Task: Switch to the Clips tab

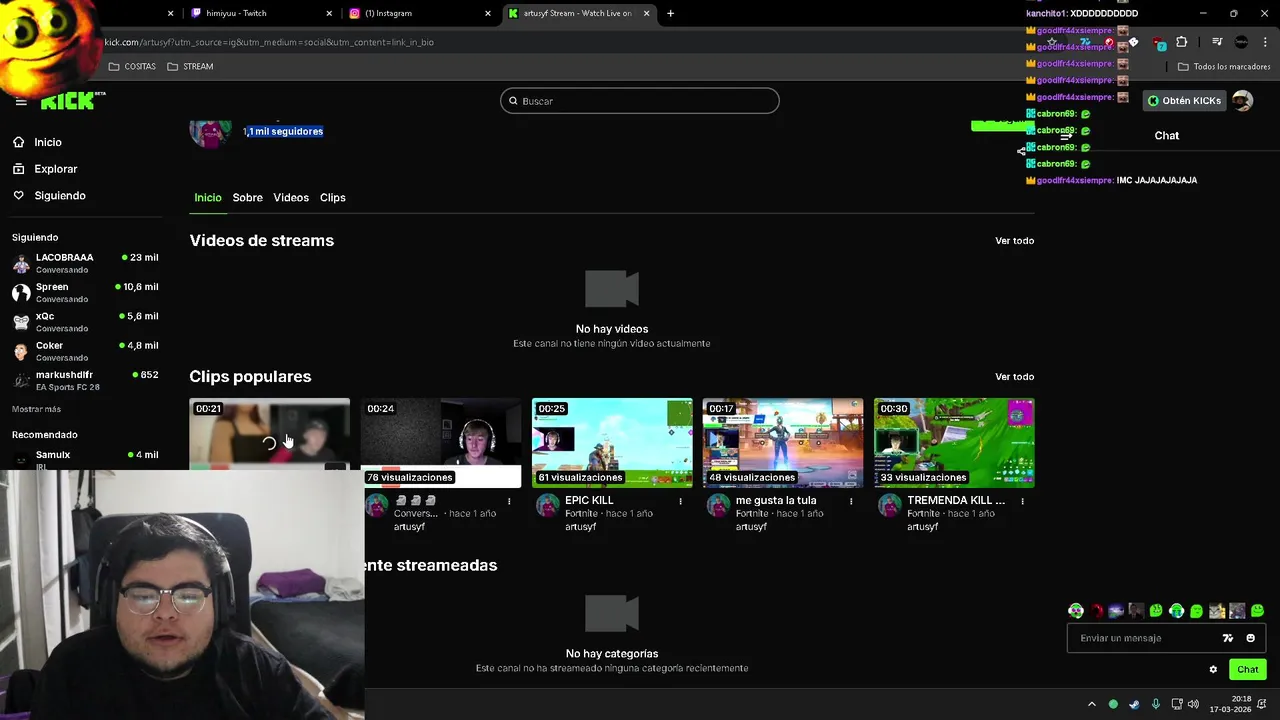Action: click(x=333, y=198)
